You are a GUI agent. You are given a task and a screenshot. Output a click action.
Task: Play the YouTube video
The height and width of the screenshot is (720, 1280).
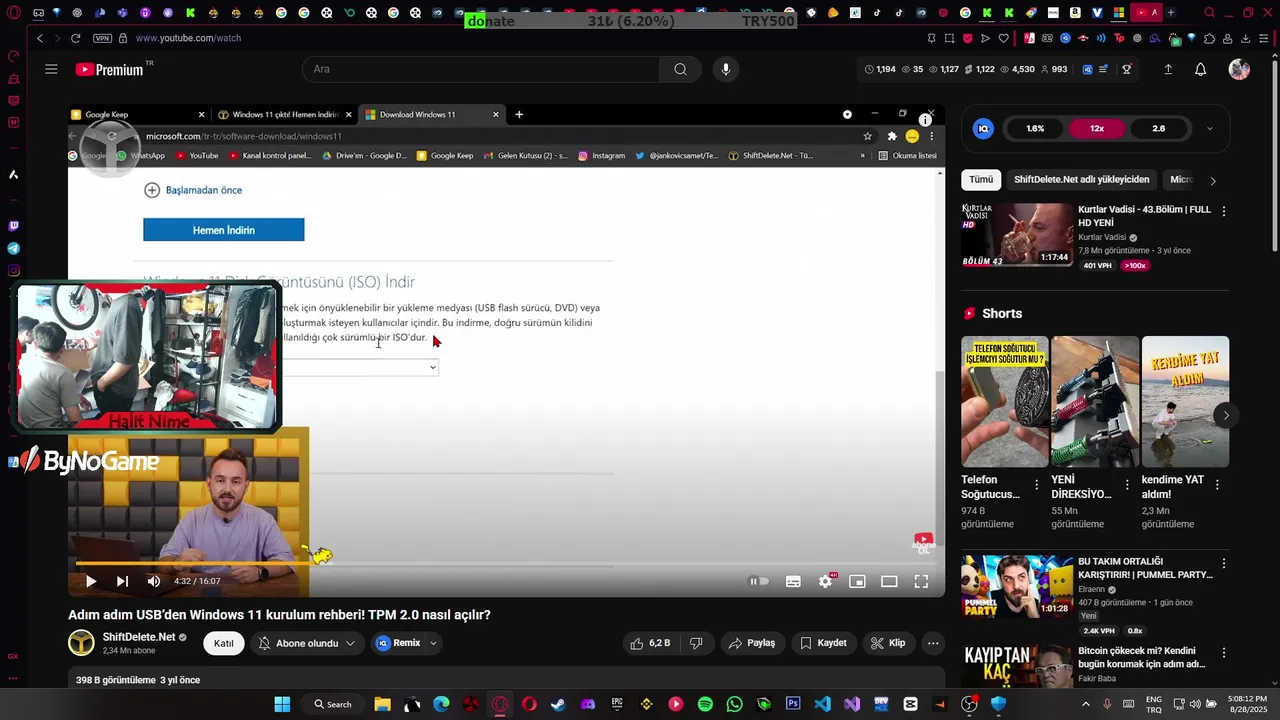(x=90, y=581)
